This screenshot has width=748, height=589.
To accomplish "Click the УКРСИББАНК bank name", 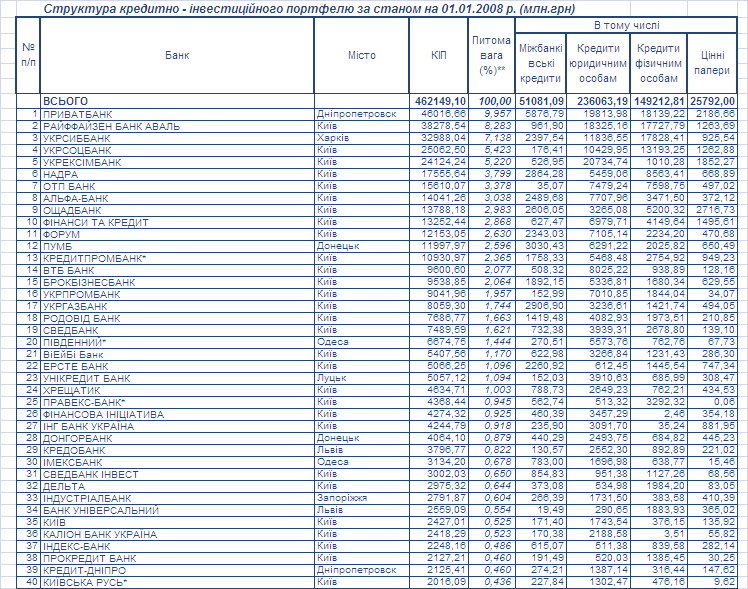I will 177,138.
